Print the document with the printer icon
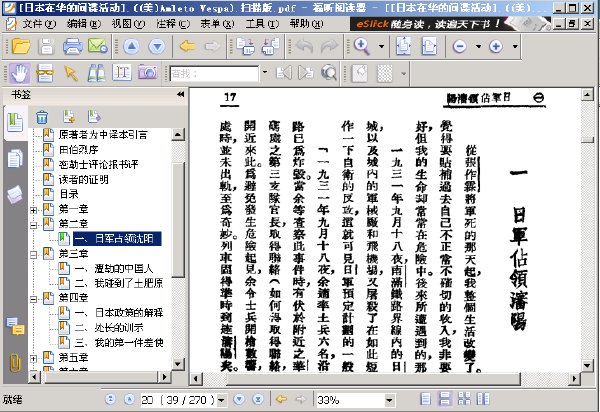Screen dimensions: 600x412 pos(72,46)
